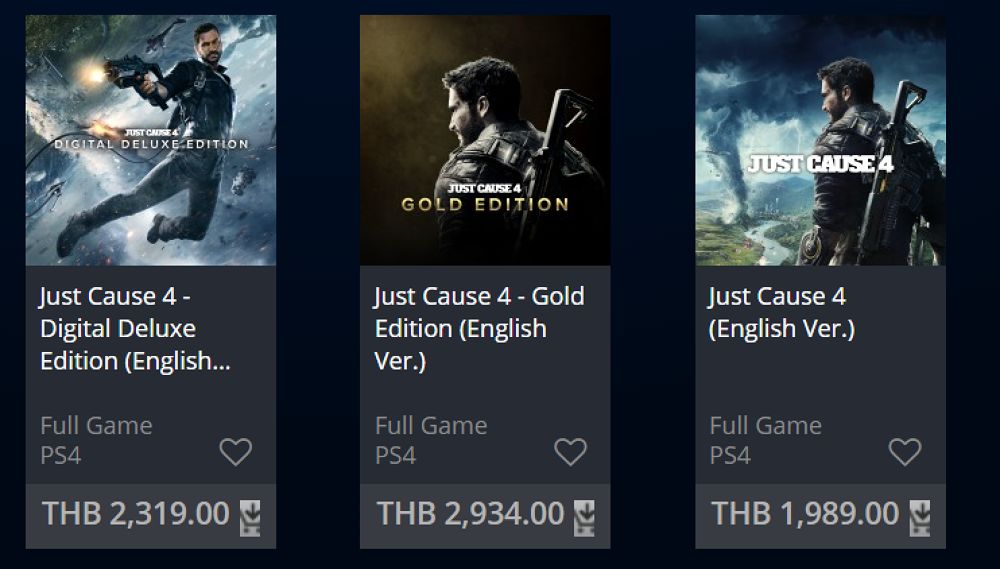Open the Just Cause 4 tornado cover image
This screenshot has height=569, width=1000.
click(820, 140)
